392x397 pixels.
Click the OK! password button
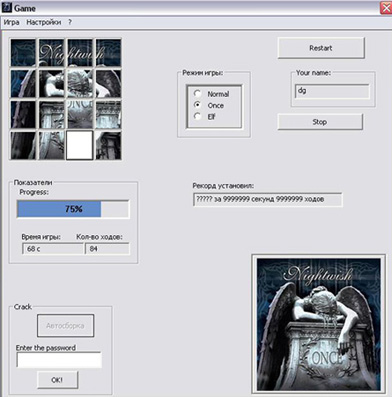pos(57,380)
